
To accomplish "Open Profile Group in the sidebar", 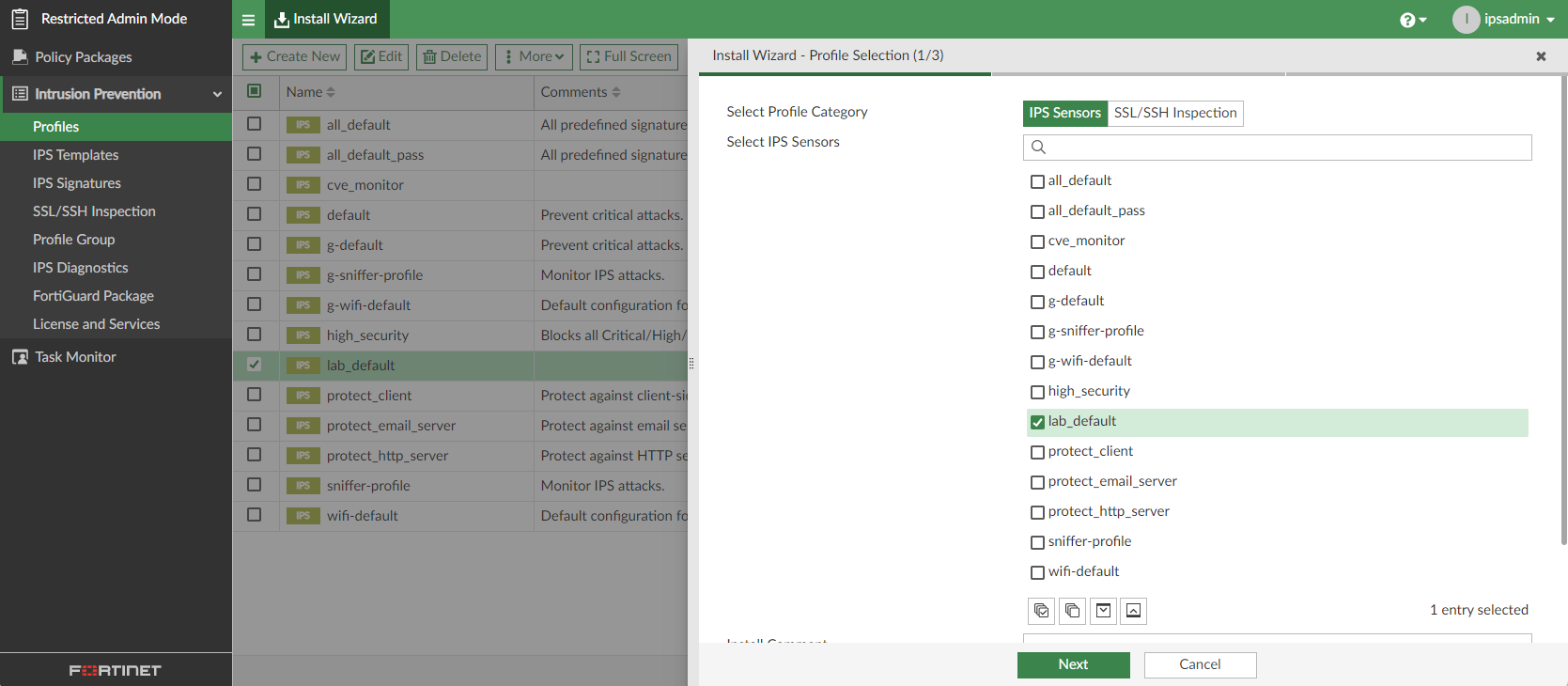I will click(116, 240).
